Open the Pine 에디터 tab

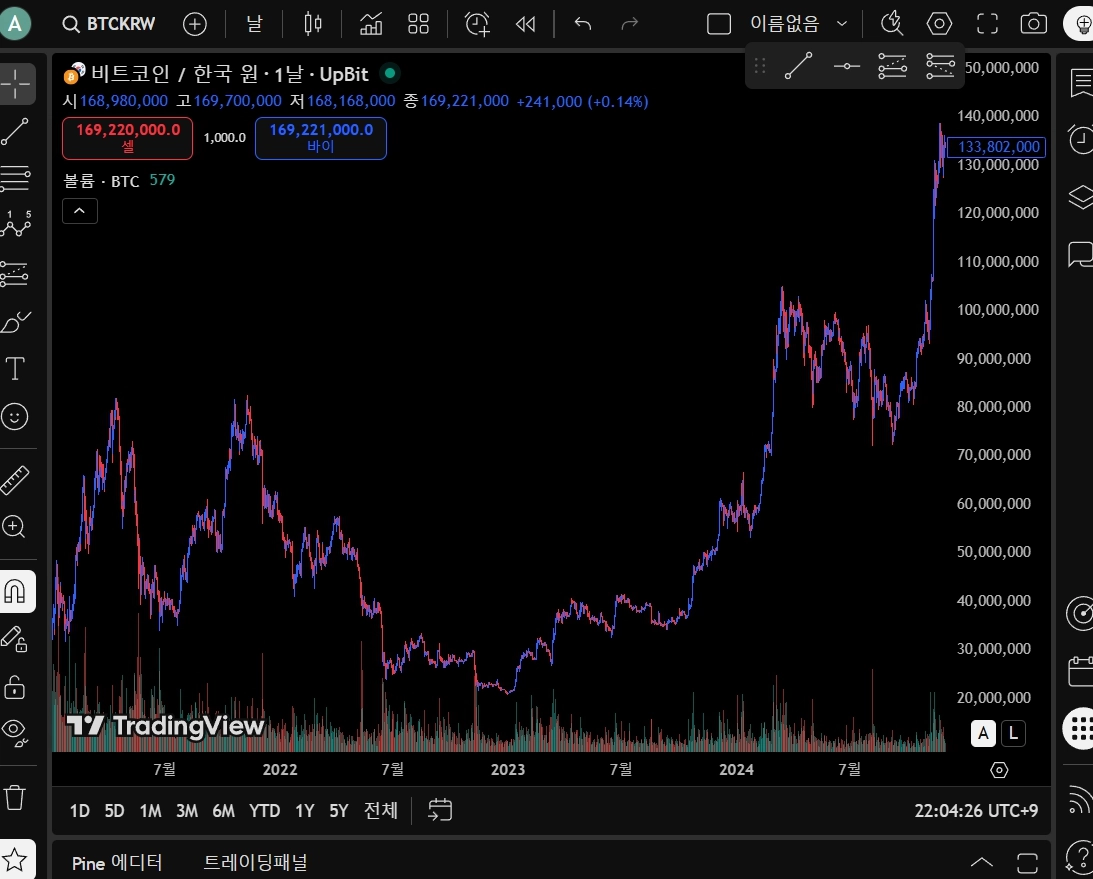click(117, 863)
